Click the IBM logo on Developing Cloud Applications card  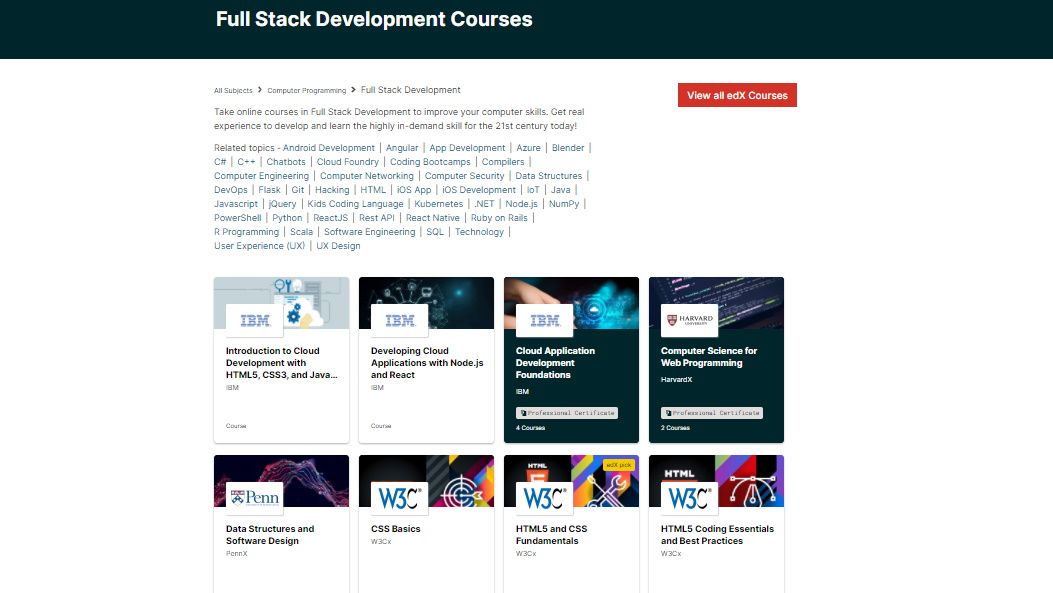[399, 320]
